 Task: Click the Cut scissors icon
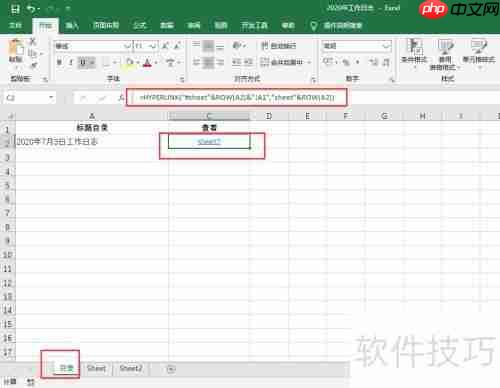33,41
